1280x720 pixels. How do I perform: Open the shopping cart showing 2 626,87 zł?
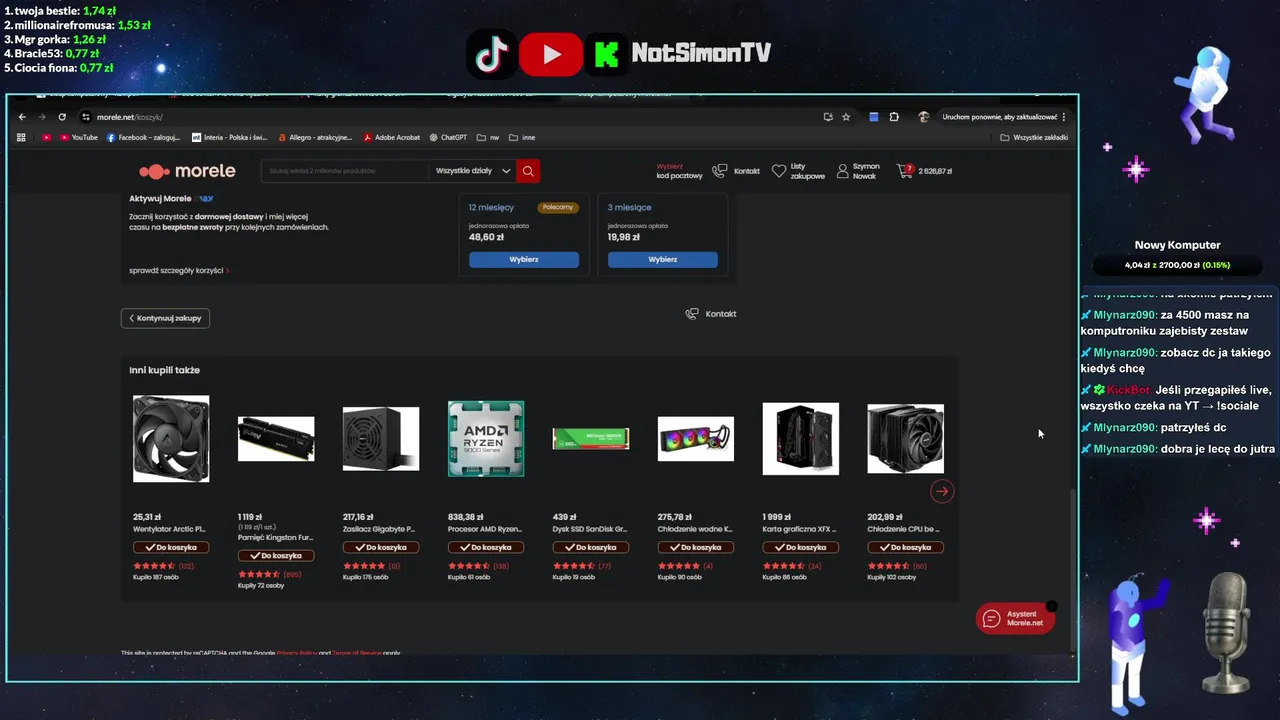pos(925,171)
